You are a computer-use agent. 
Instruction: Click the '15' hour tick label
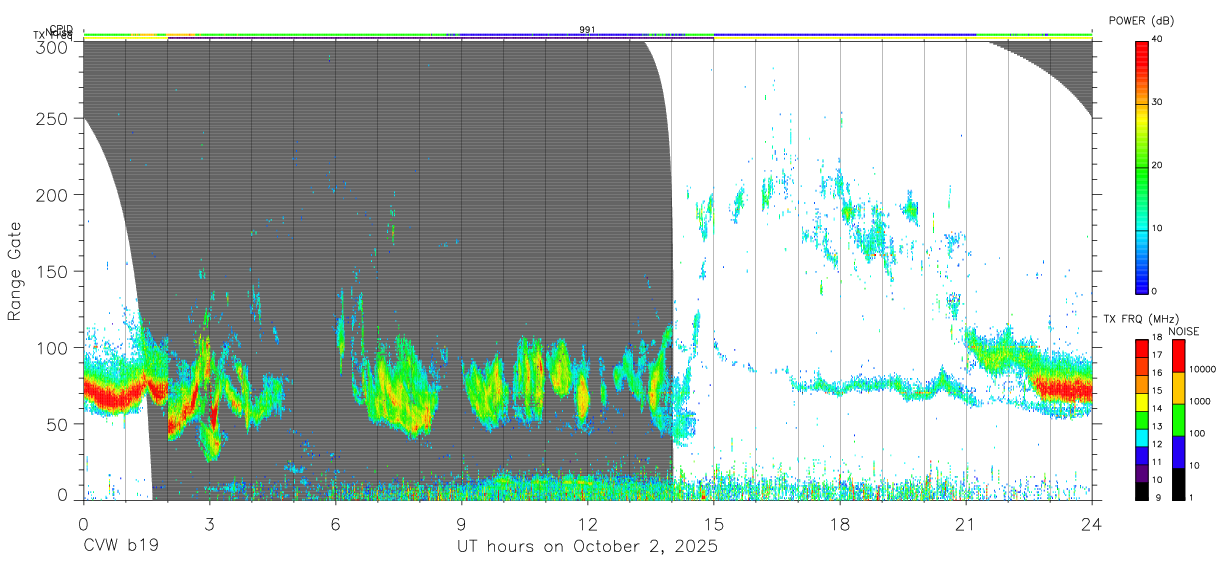tap(714, 523)
